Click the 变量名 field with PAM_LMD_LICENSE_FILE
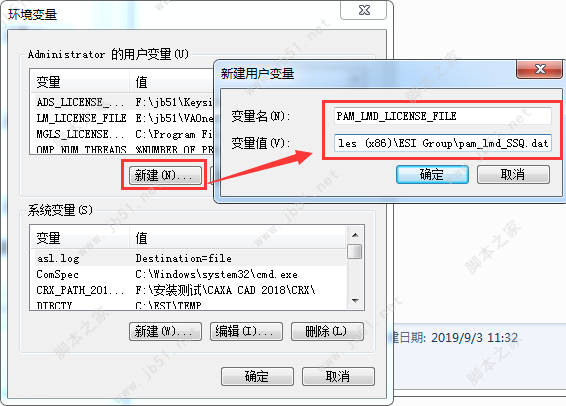 443,116
